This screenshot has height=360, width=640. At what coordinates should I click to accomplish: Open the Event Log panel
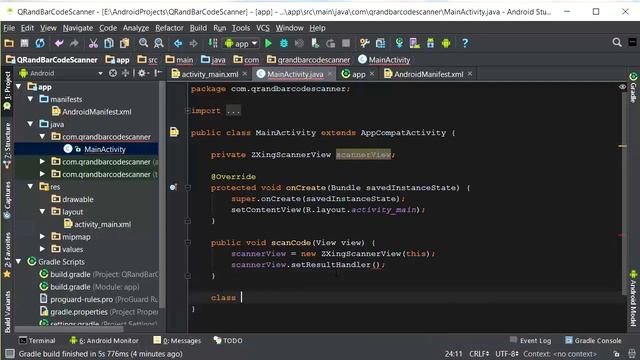pyautogui.click(x=531, y=340)
